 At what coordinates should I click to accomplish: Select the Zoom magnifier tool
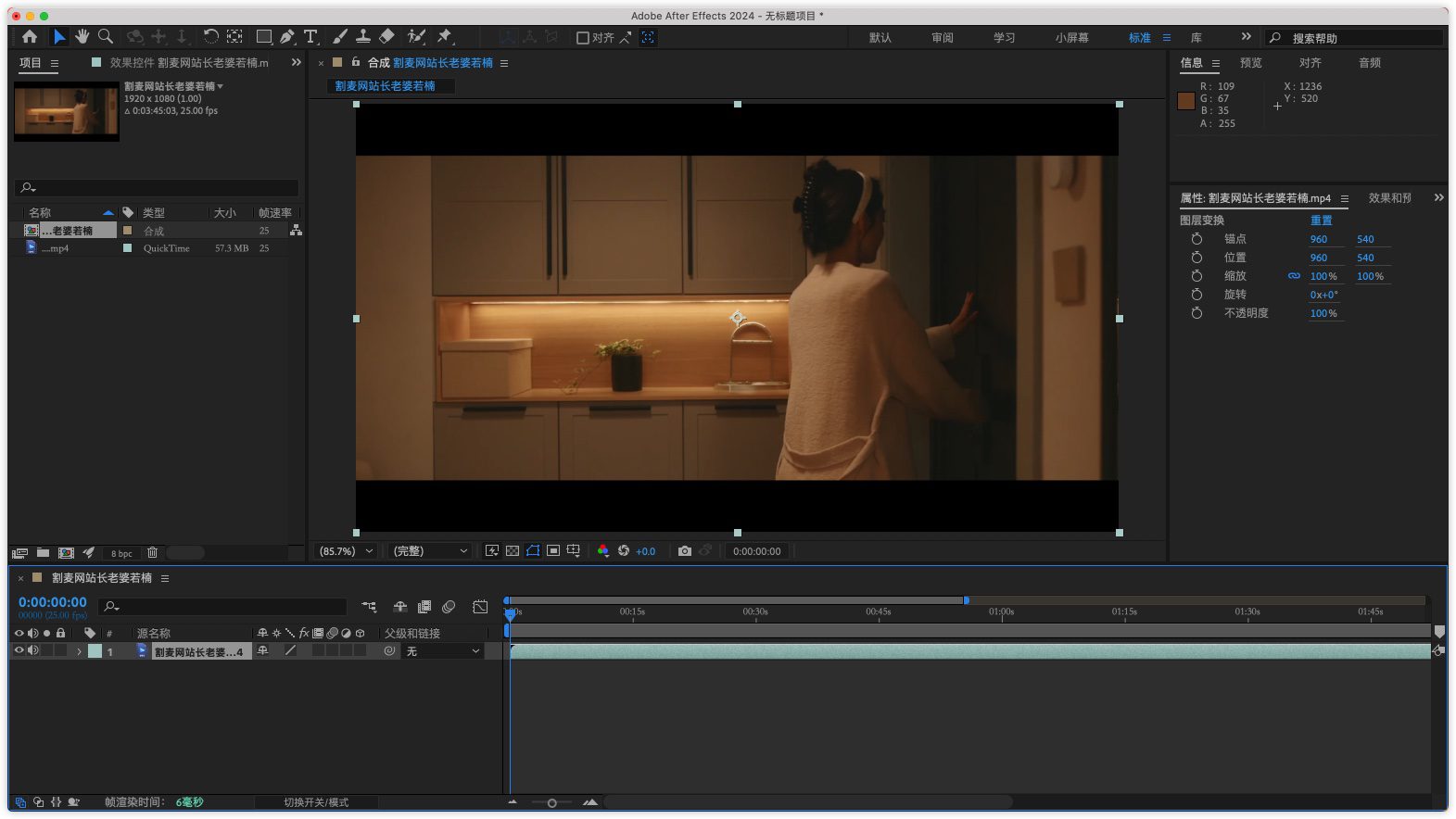click(106, 36)
